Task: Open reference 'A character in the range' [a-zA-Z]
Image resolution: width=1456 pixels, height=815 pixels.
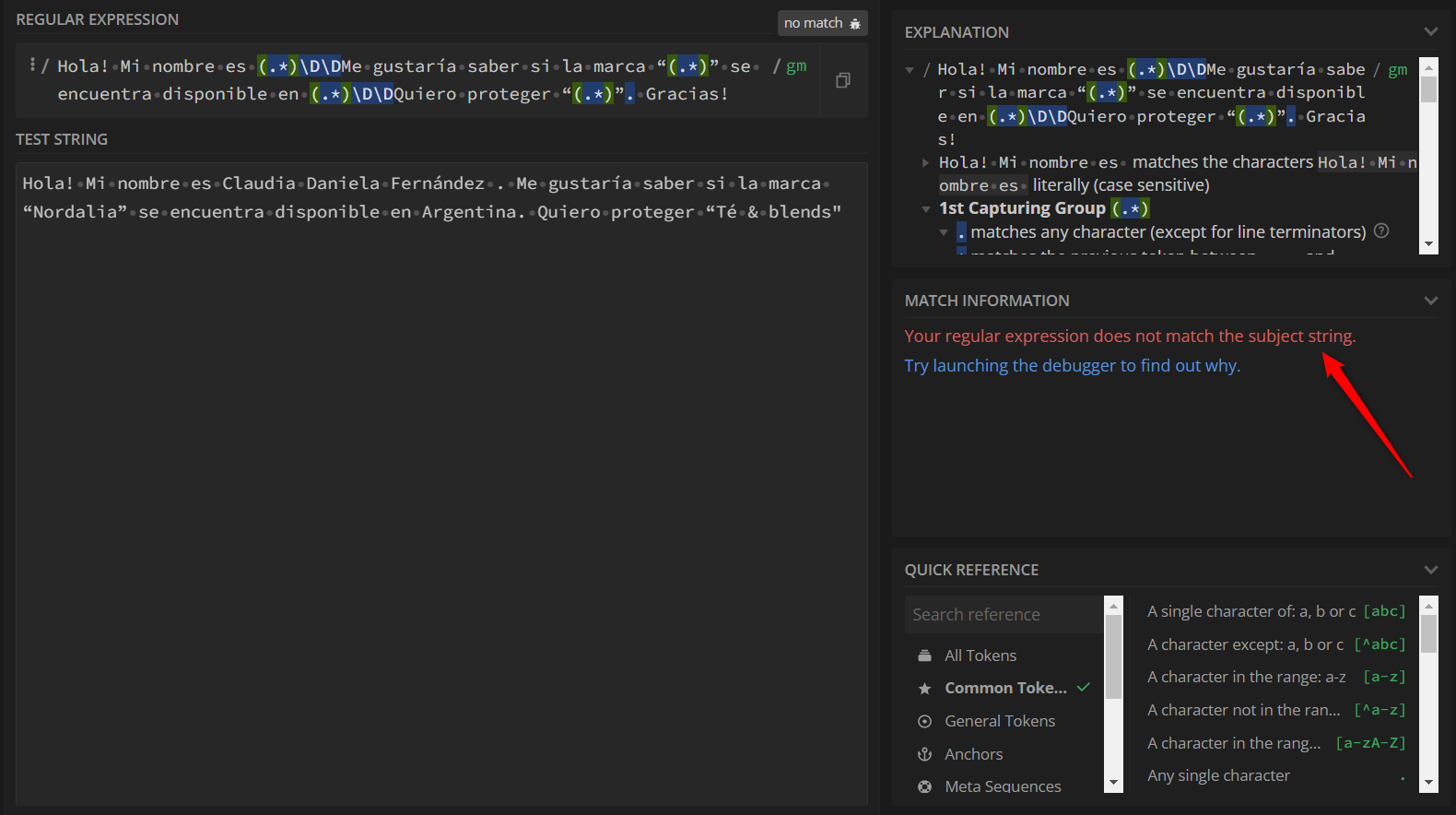Action: 1276,743
